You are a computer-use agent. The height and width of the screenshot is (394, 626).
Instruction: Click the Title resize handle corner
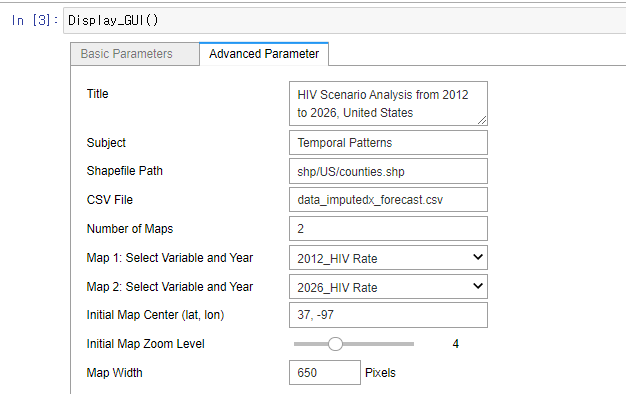482,120
